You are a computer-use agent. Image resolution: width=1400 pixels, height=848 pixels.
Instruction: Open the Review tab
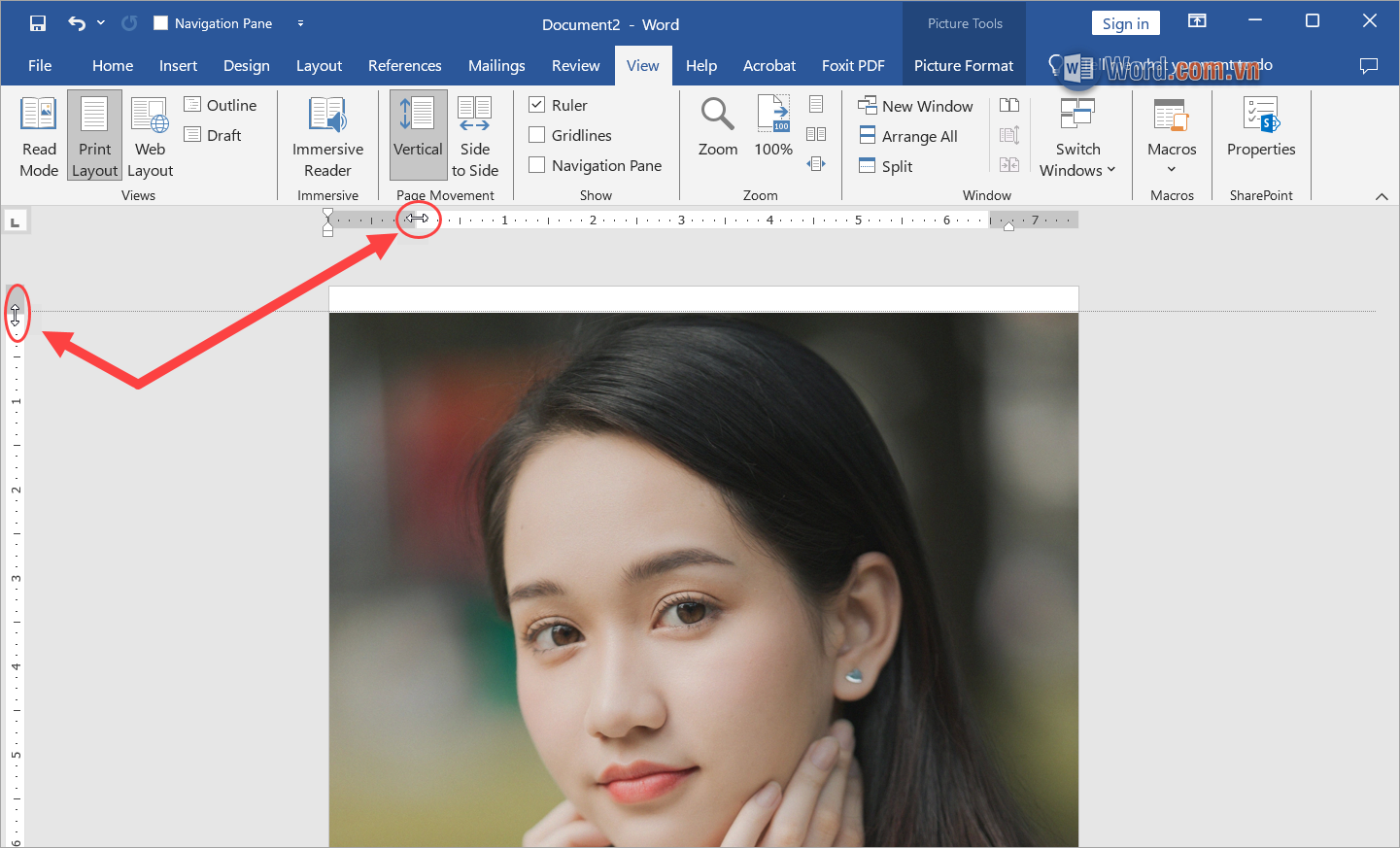(x=575, y=65)
